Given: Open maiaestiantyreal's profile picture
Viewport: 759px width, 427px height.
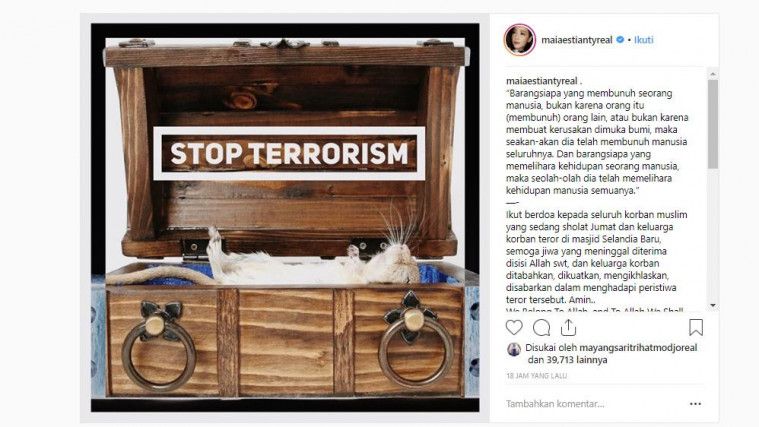Looking at the screenshot, I should [519, 40].
